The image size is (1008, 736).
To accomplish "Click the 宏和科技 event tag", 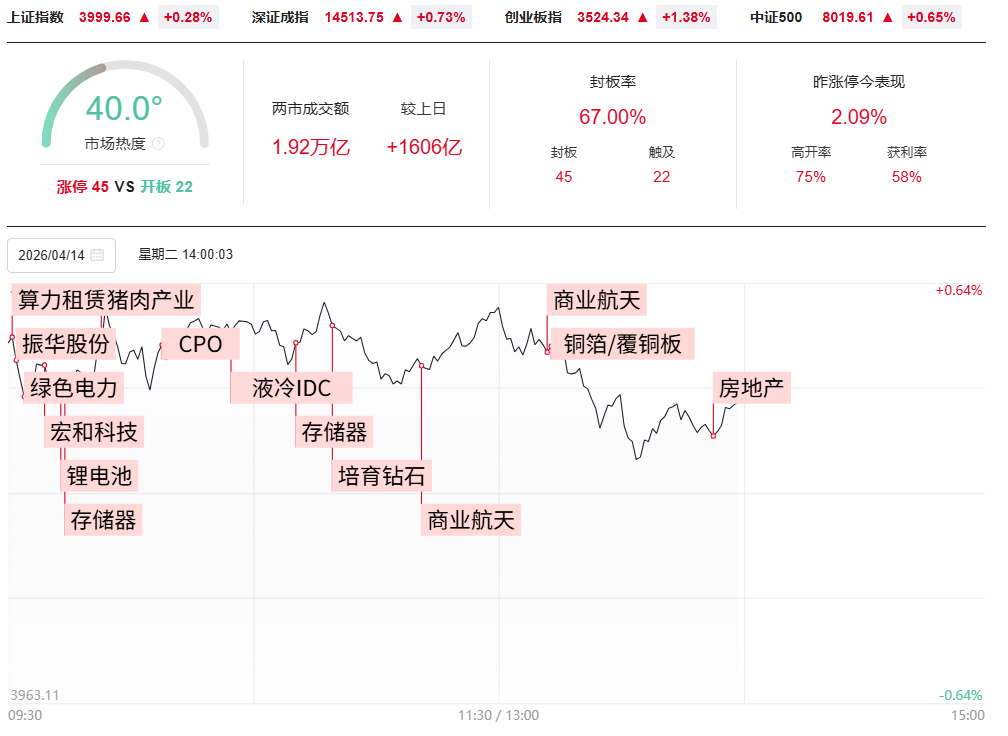I will pos(93,432).
